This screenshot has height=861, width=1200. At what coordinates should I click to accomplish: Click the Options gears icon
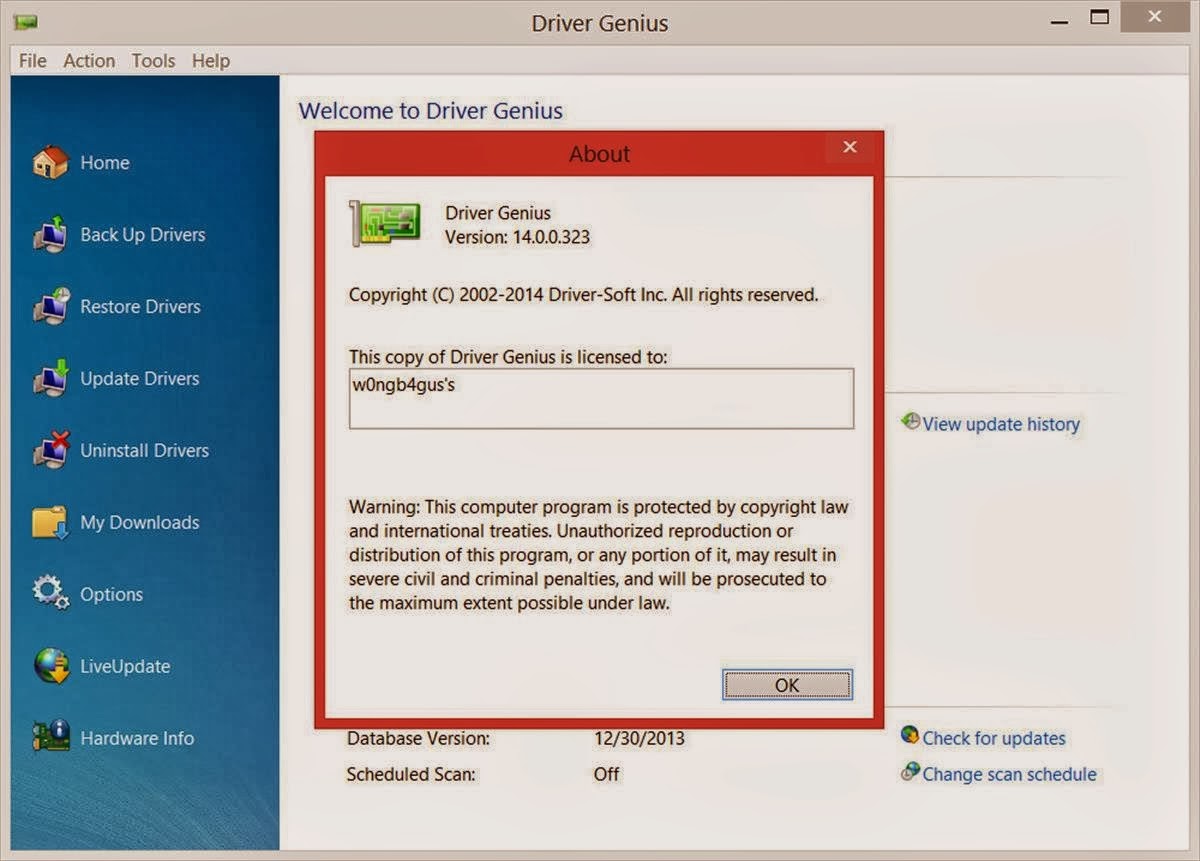tap(50, 593)
